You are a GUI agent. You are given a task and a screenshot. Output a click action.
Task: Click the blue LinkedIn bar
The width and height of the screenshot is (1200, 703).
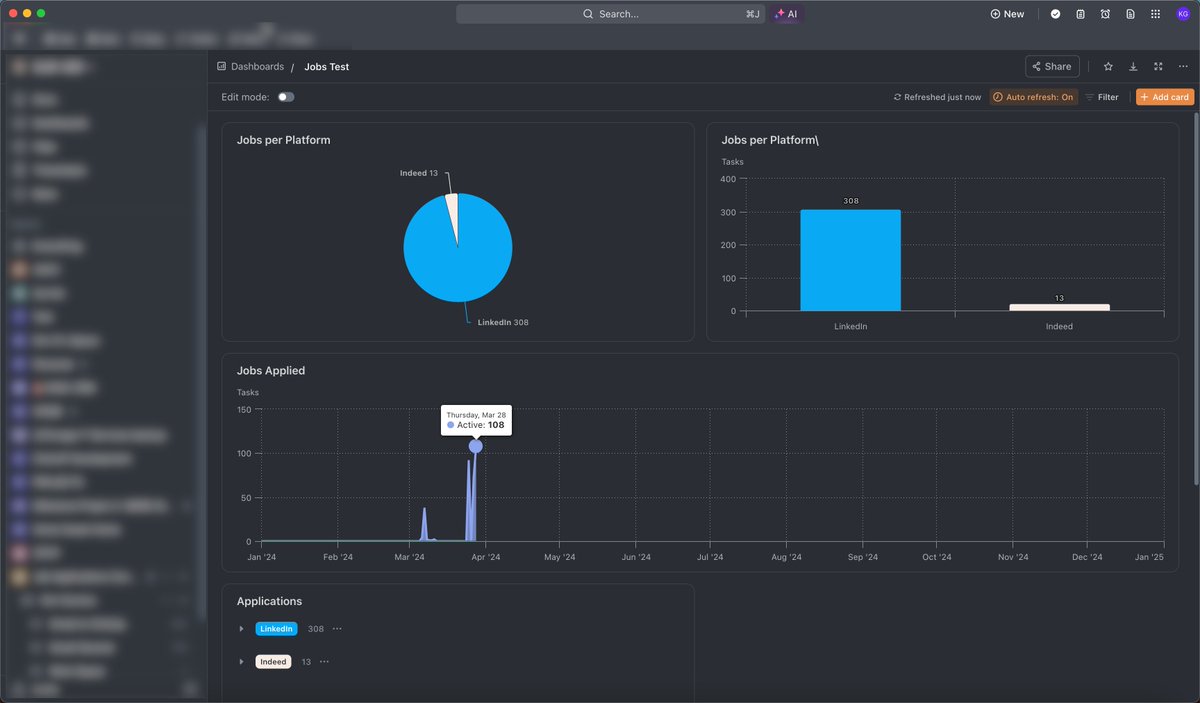850,260
